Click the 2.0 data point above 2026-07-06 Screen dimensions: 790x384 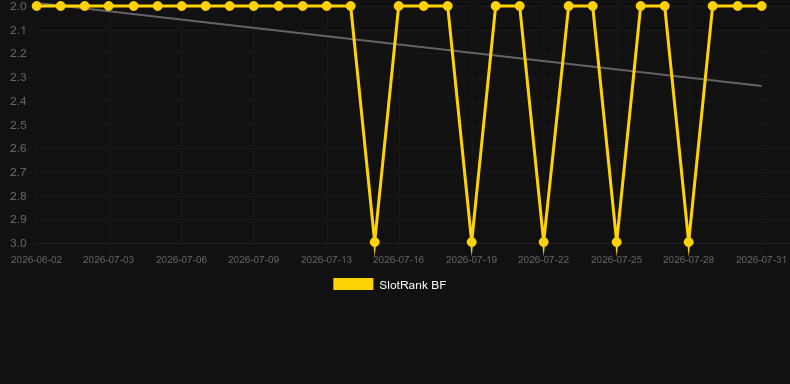click(181, 6)
